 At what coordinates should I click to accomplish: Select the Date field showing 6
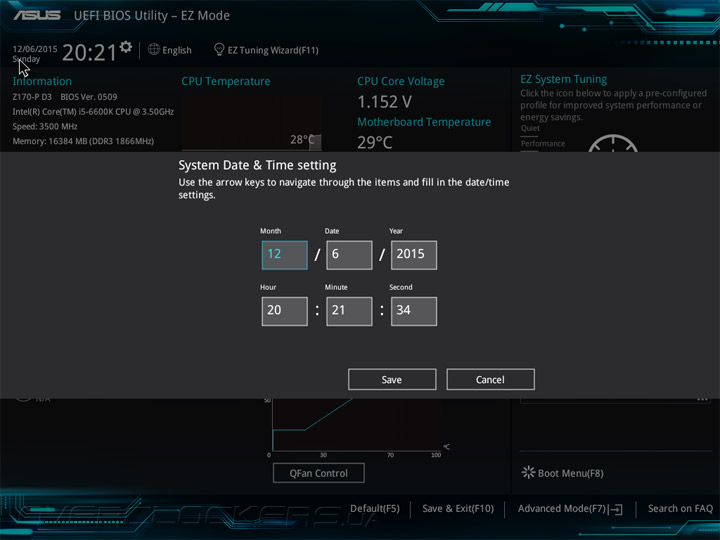[x=349, y=255]
